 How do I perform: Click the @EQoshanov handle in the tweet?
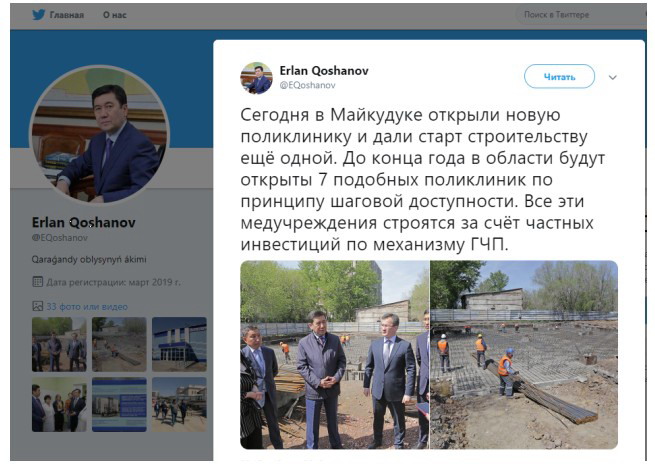[307, 85]
